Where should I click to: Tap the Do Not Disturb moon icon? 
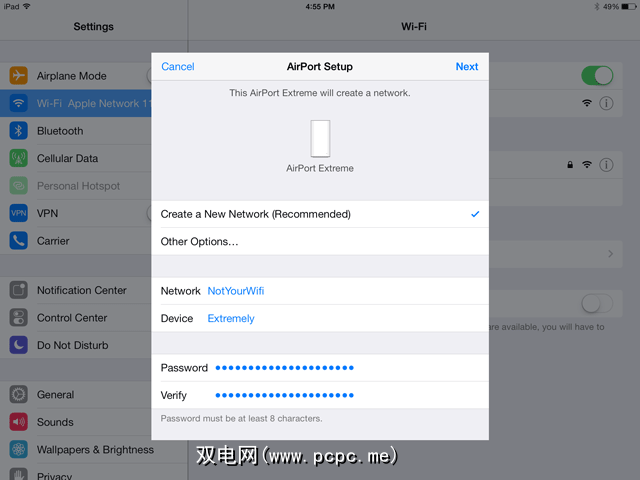(x=18, y=345)
